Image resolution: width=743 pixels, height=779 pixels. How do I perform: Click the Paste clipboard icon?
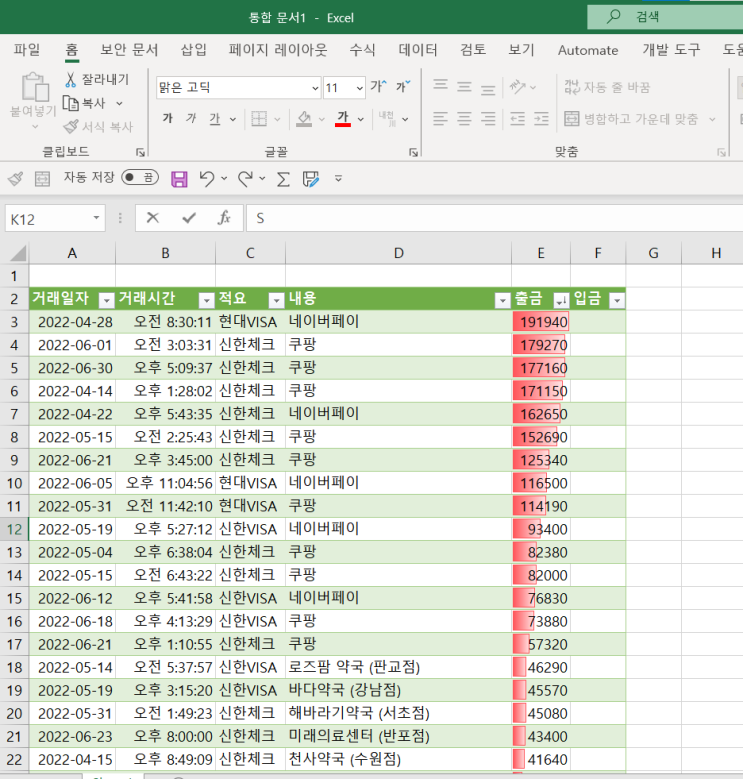click(35, 87)
